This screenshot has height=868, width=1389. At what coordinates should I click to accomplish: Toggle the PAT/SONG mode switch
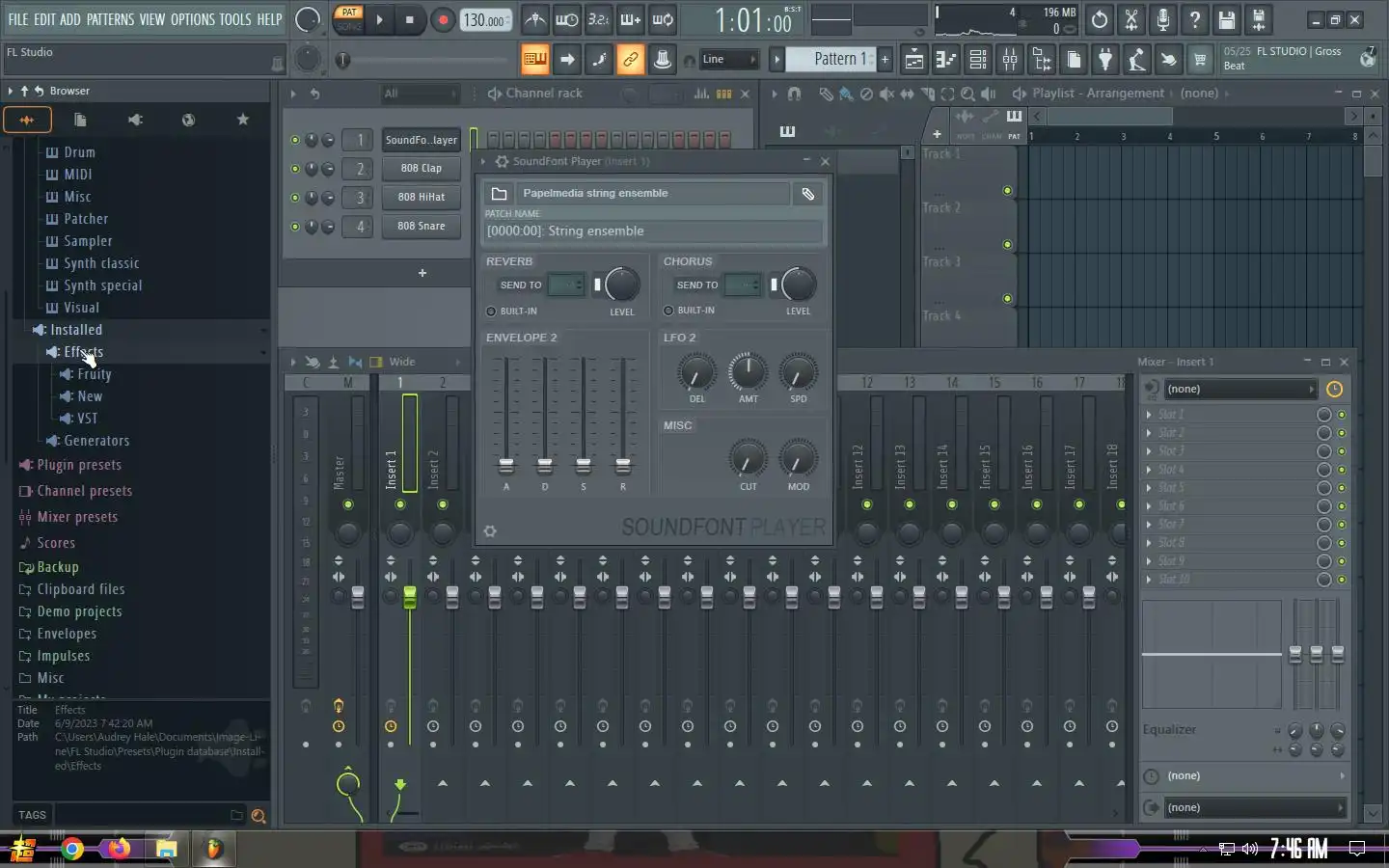point(348,19)
